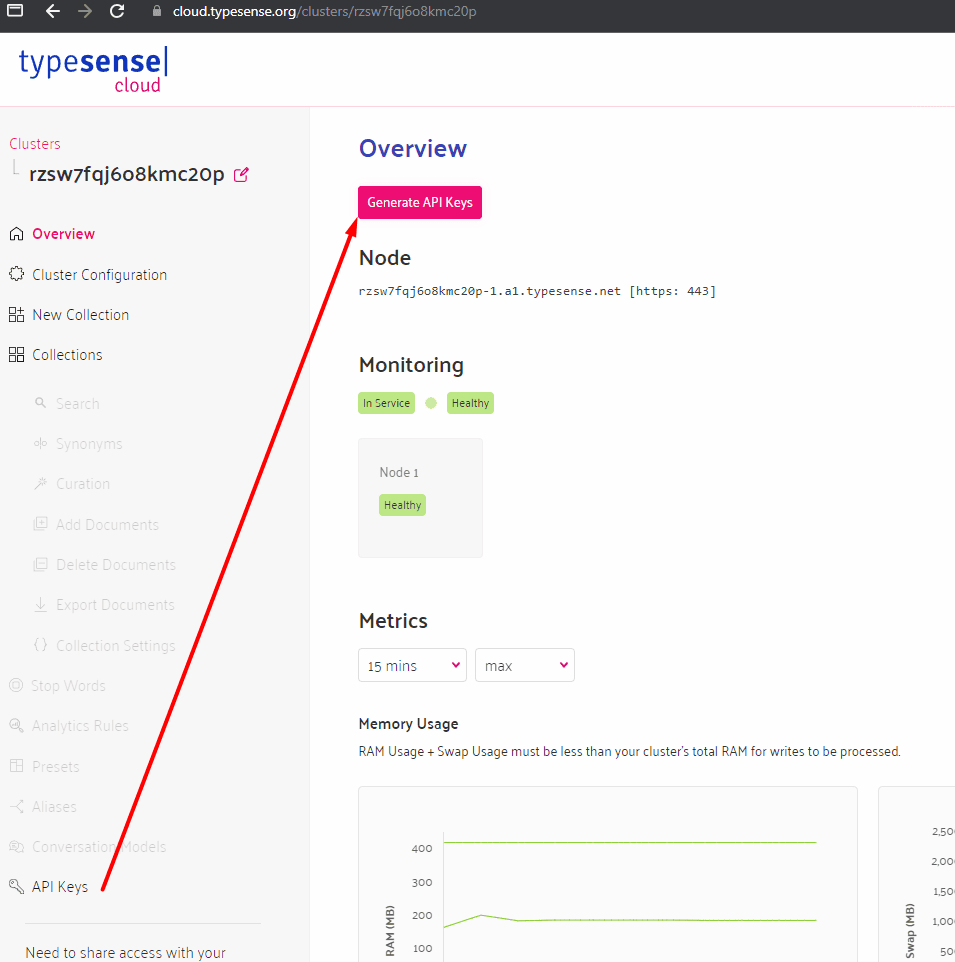Go to New Collection page
Image resolution: width=955 pixels, height=962 pixels.
tap(80, 315)
